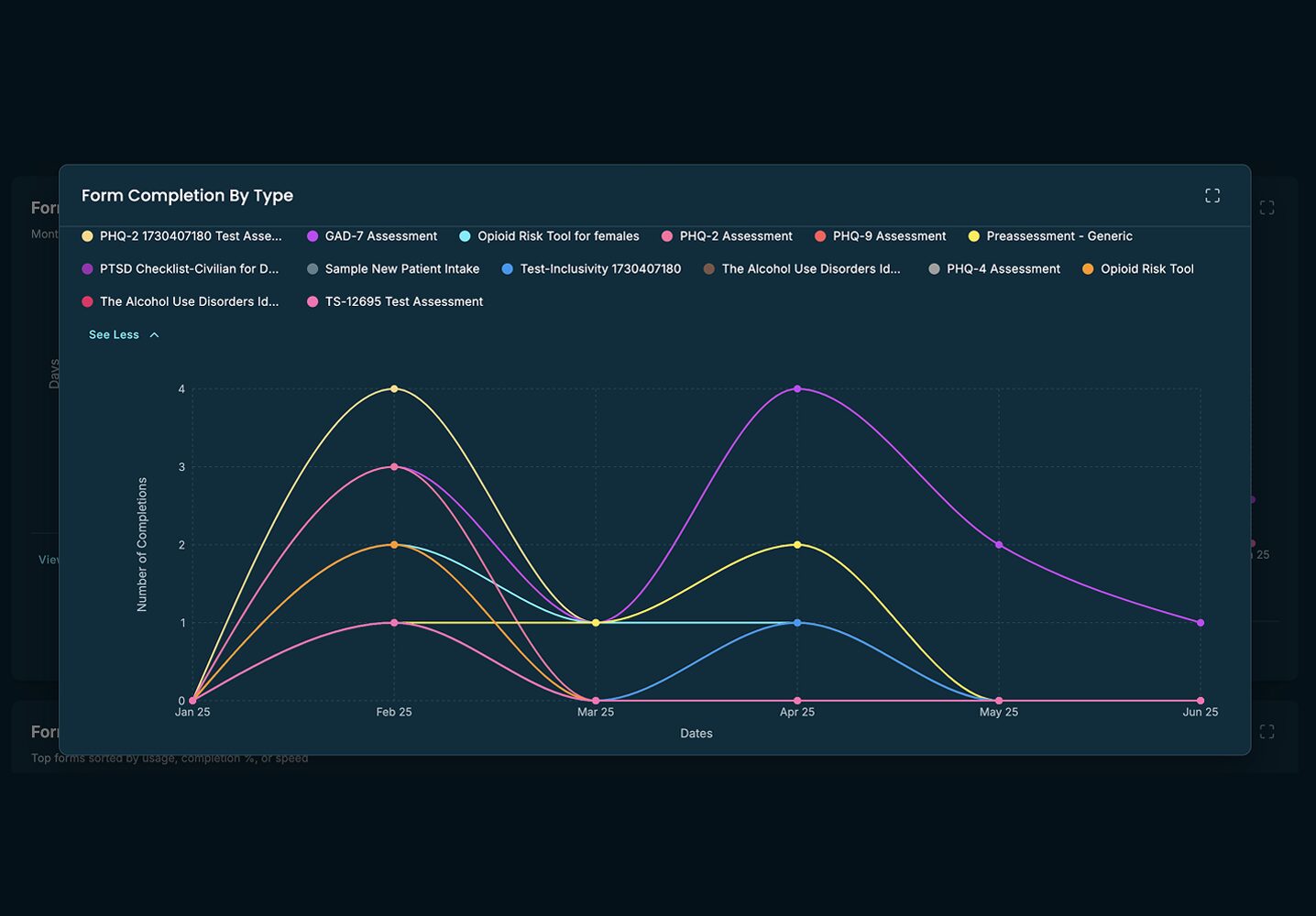Click the collapse chevron next to See Less
Image resolution: width=1316 pixels, height=916 pixels.
(x=154, y=335)
